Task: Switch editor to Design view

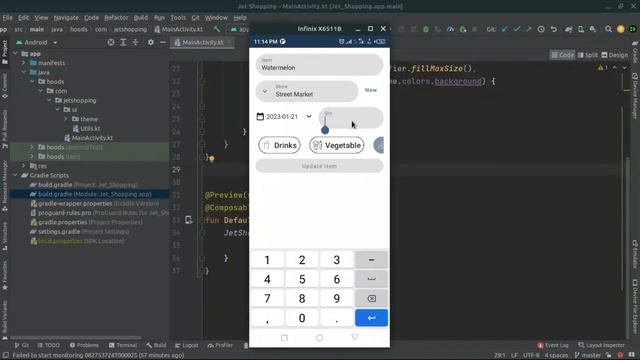Action: pos(614,55)
